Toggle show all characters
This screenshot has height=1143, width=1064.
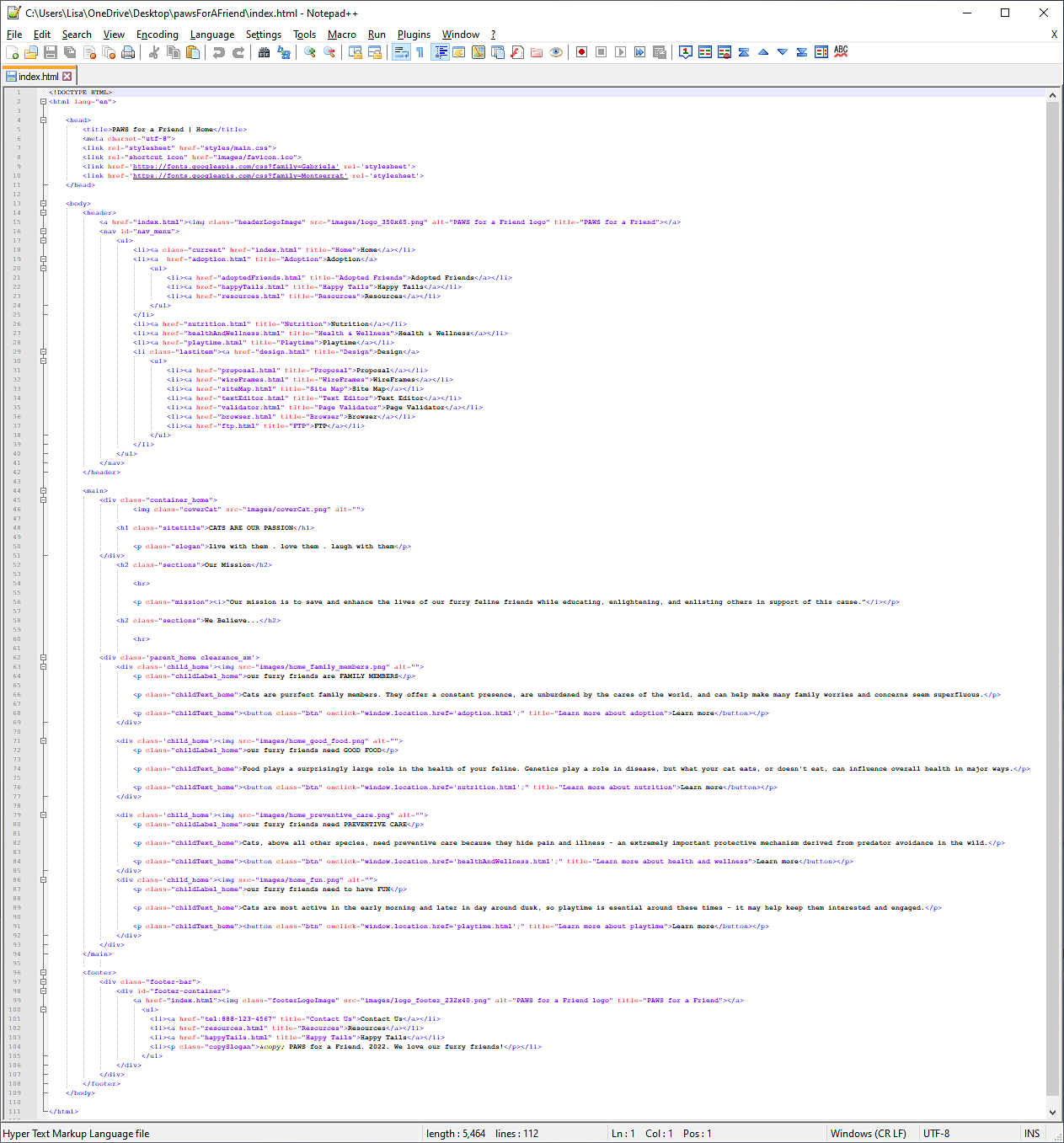pos(420,51)
